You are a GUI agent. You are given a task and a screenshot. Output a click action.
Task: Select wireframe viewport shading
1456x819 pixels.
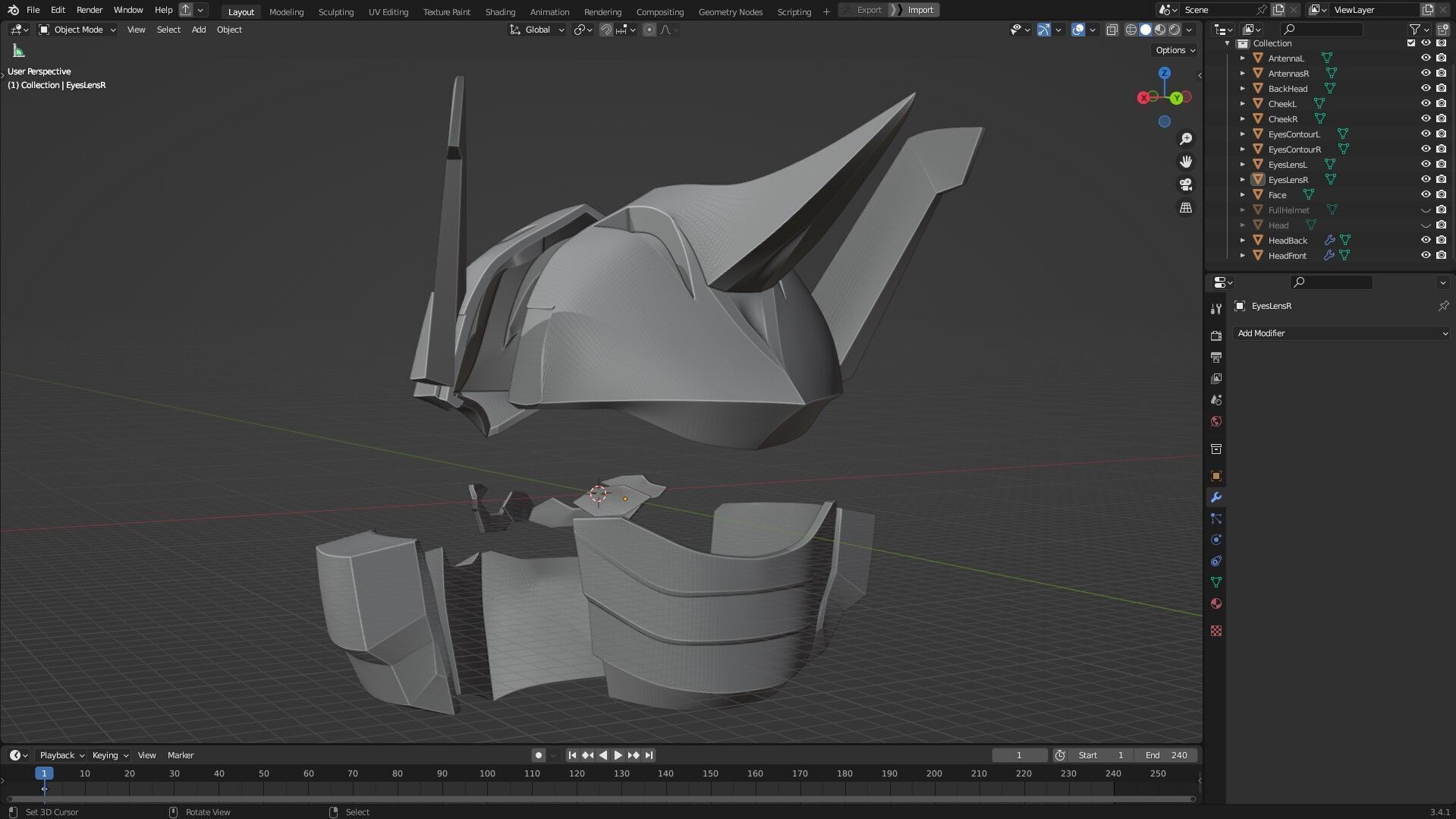[x=1131, y=30]
